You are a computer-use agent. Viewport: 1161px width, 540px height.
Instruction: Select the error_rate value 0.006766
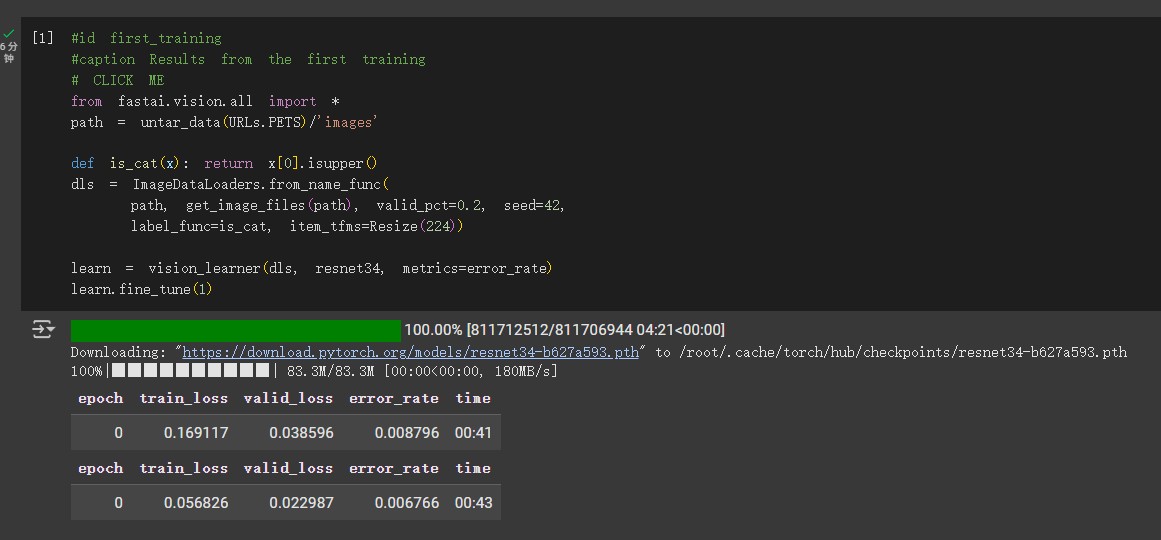point(406,503)
